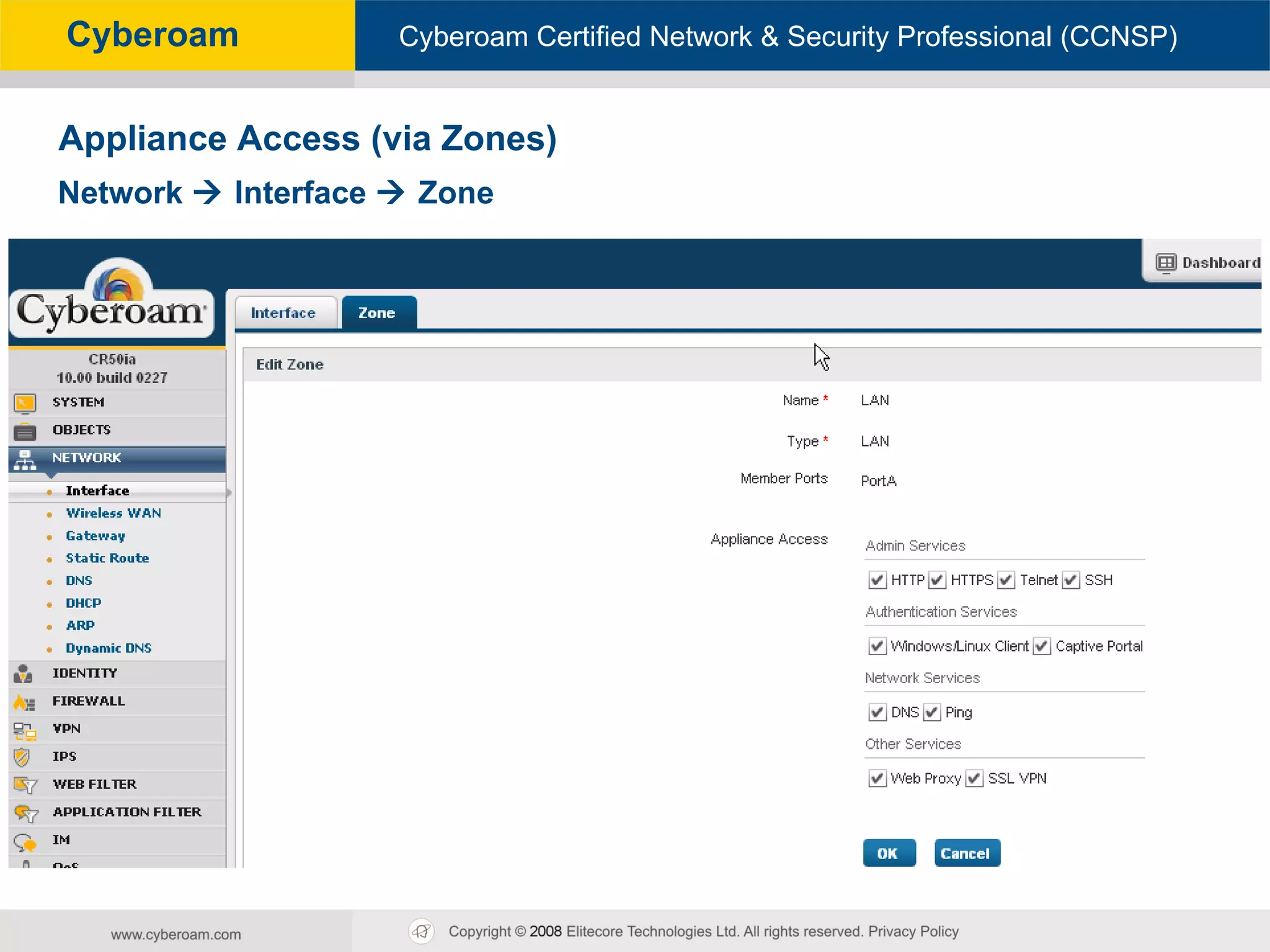This screenshot has height=952, width=1270.
Task: Click the OBJECTS briefcase icon
Action: tap(25, 431)
